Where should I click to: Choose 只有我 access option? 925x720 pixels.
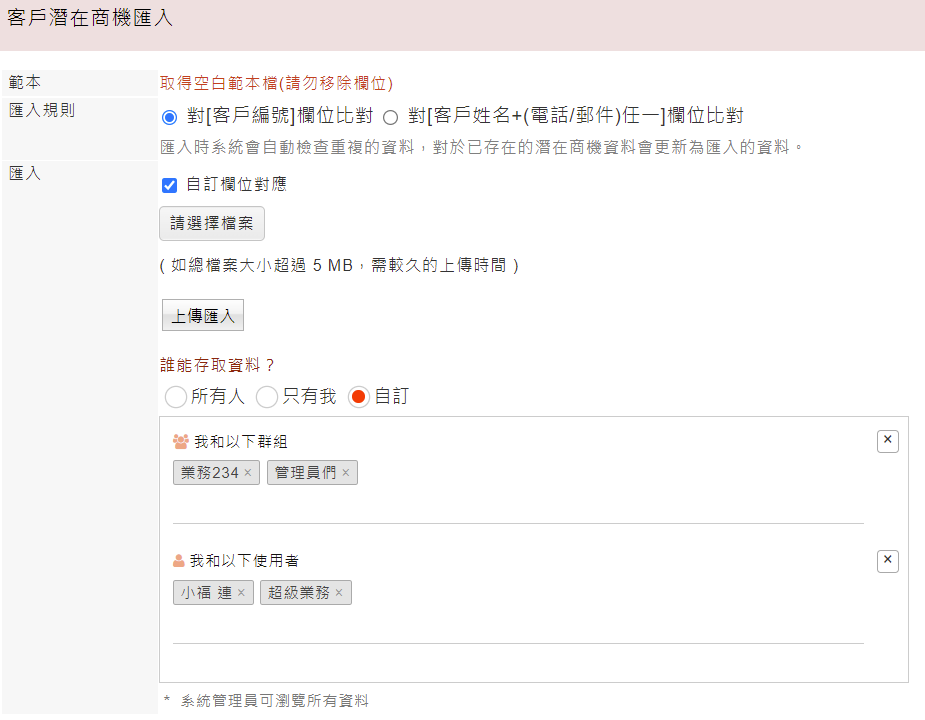(x=267, y=397)
